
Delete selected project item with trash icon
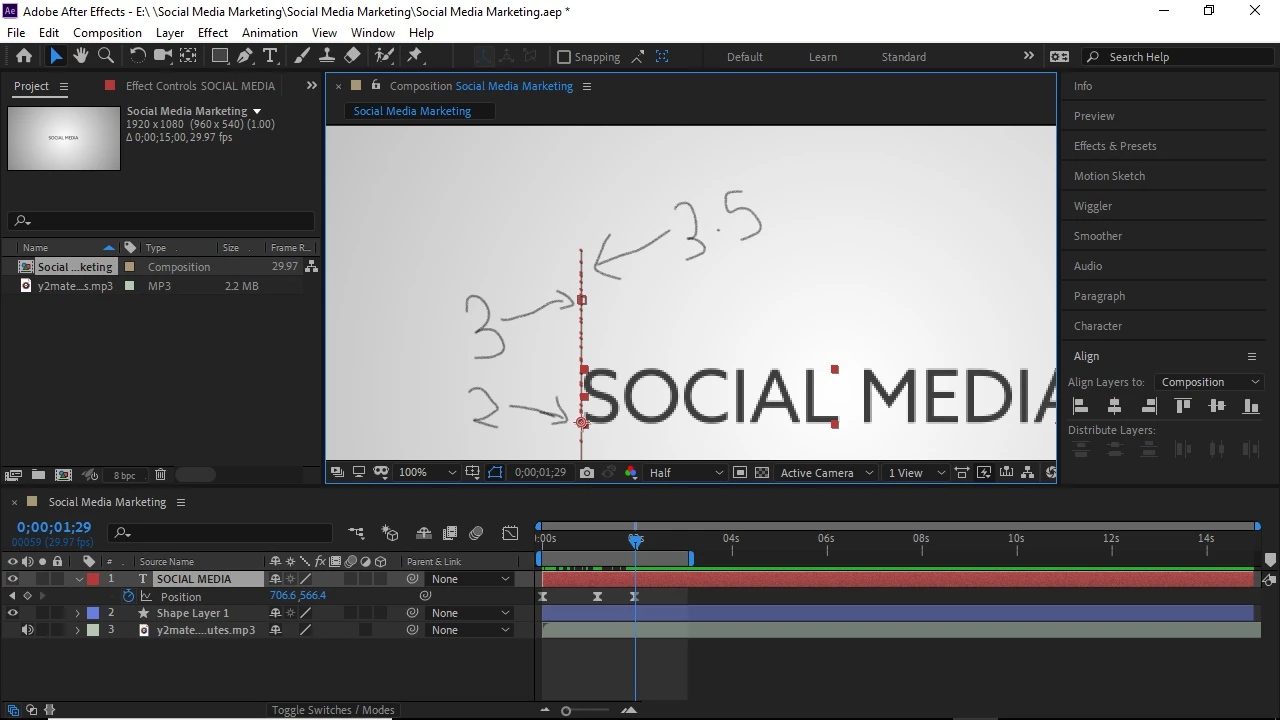coord(160,475)
